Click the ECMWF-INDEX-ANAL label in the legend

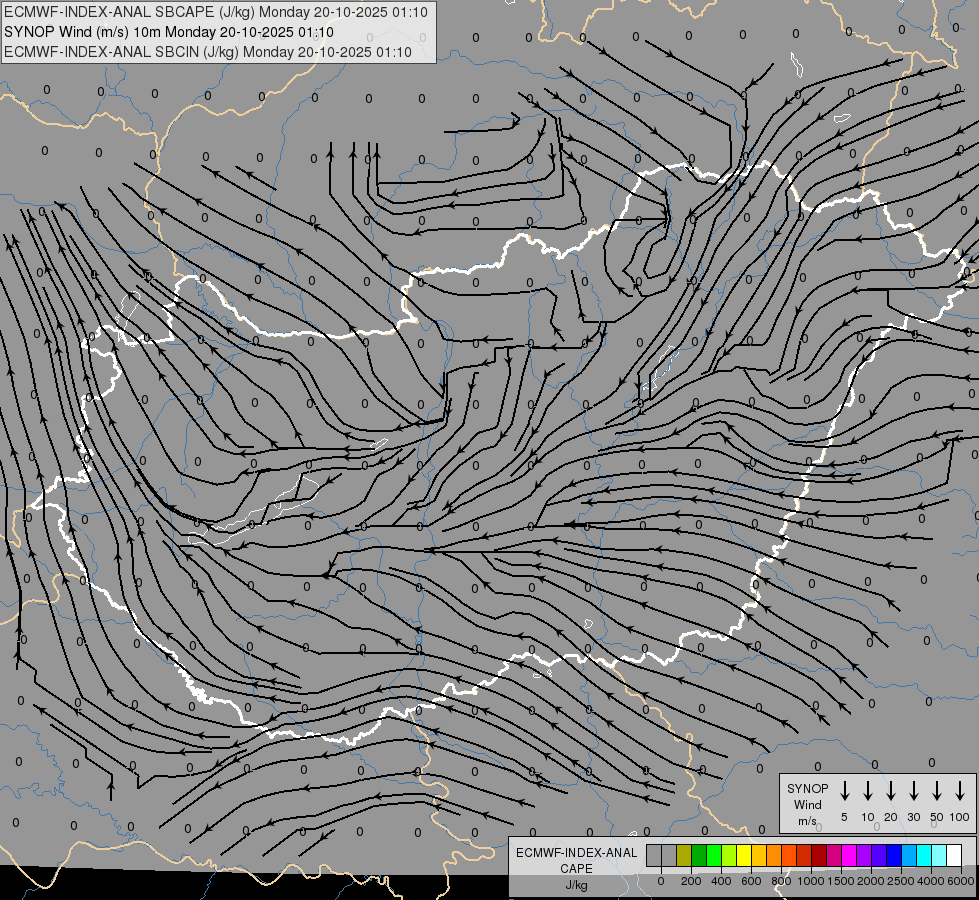576,853
